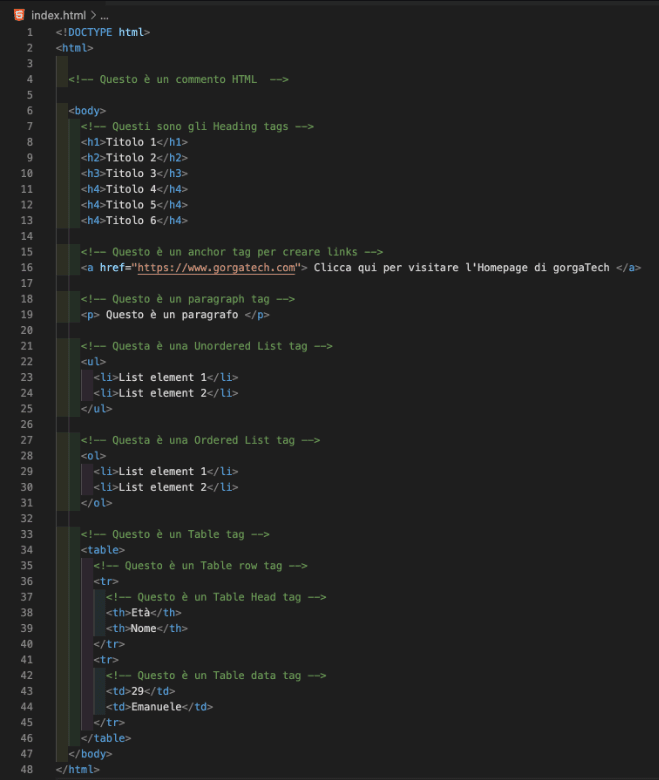This screenshot has width=659, height=780.
Task: Click the opening table tag
Action: pos(103,550)
